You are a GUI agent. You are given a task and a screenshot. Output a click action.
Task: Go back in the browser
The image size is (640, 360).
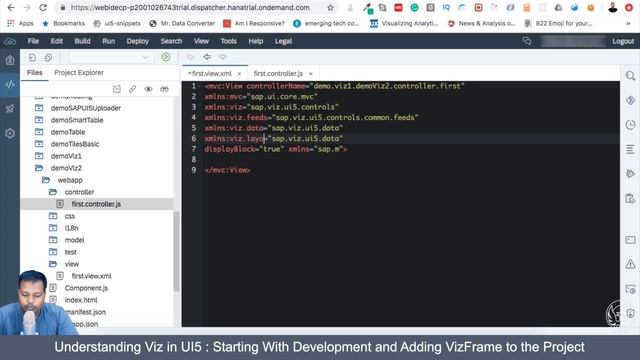point(11,8)
